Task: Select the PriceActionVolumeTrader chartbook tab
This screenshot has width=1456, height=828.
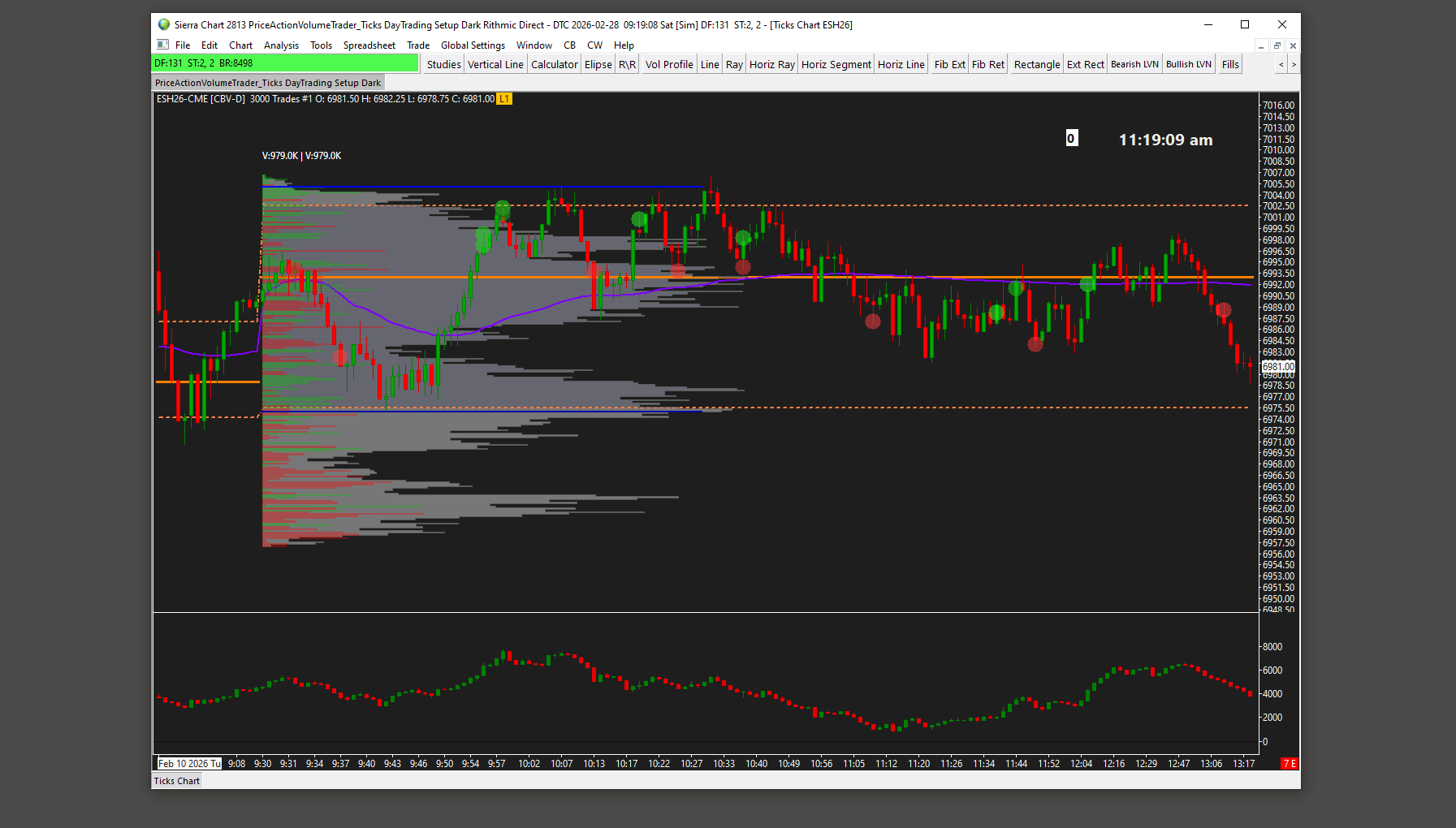Action: [x=268, y=83]
